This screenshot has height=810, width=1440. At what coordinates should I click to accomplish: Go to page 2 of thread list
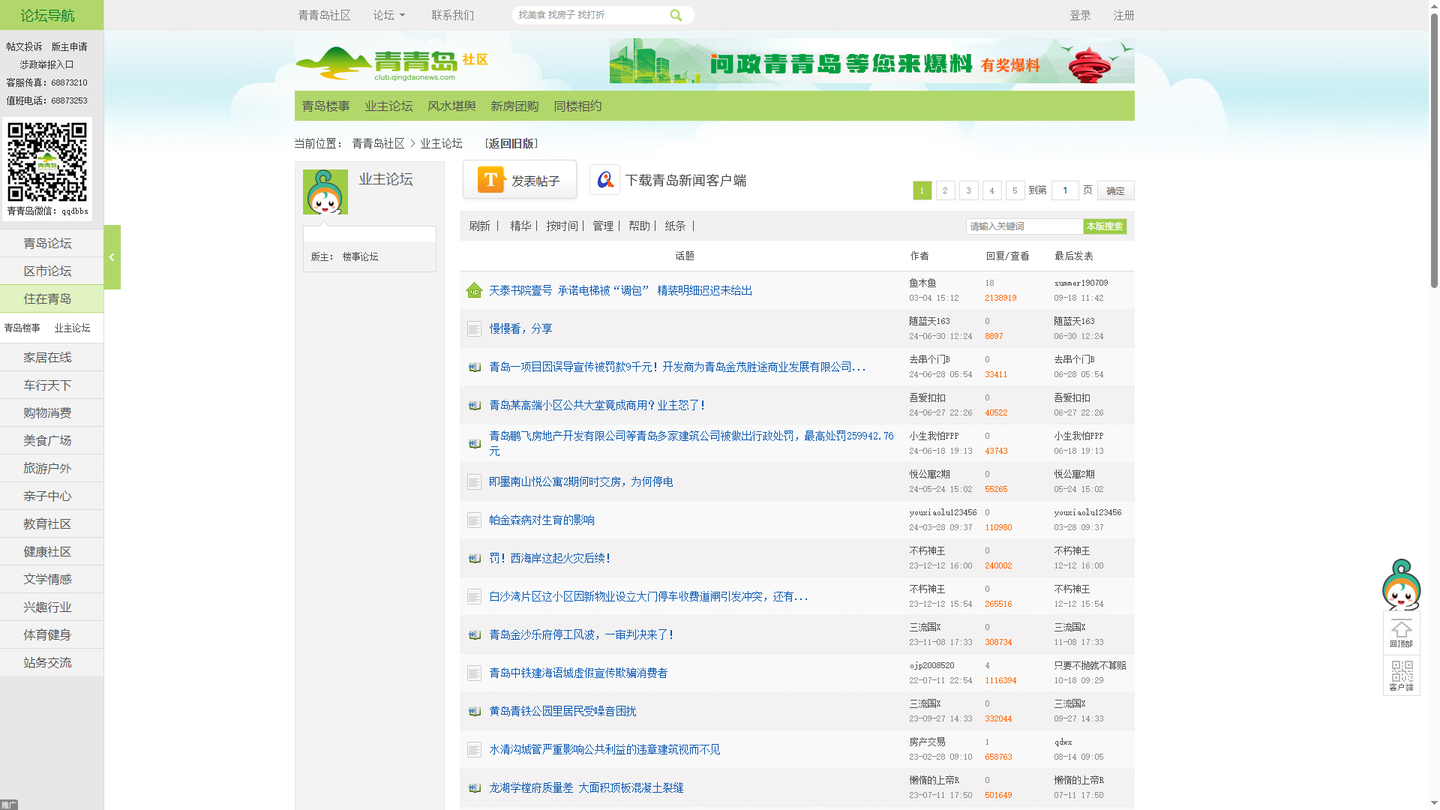tap(945, 190)
